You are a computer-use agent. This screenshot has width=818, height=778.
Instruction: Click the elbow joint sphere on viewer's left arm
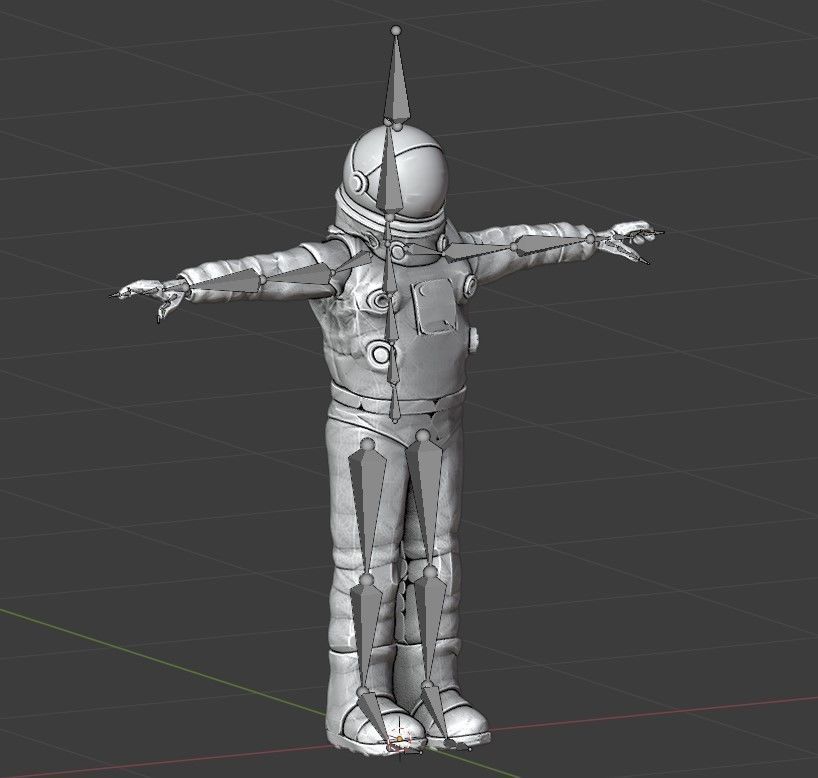click(x=262, y=280)
